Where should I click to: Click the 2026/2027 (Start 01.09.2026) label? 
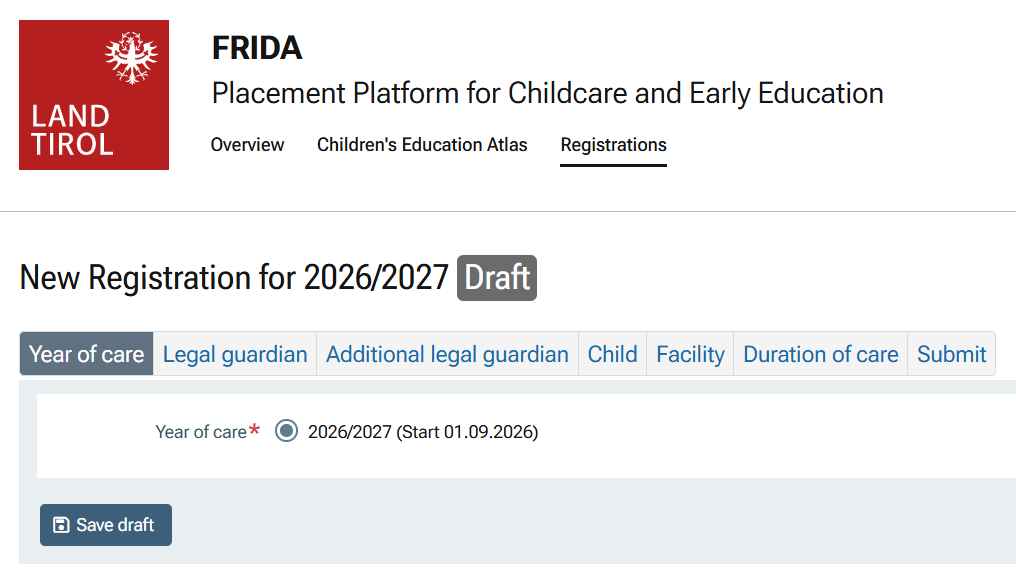pyautogui.click(x=423, y=432)
